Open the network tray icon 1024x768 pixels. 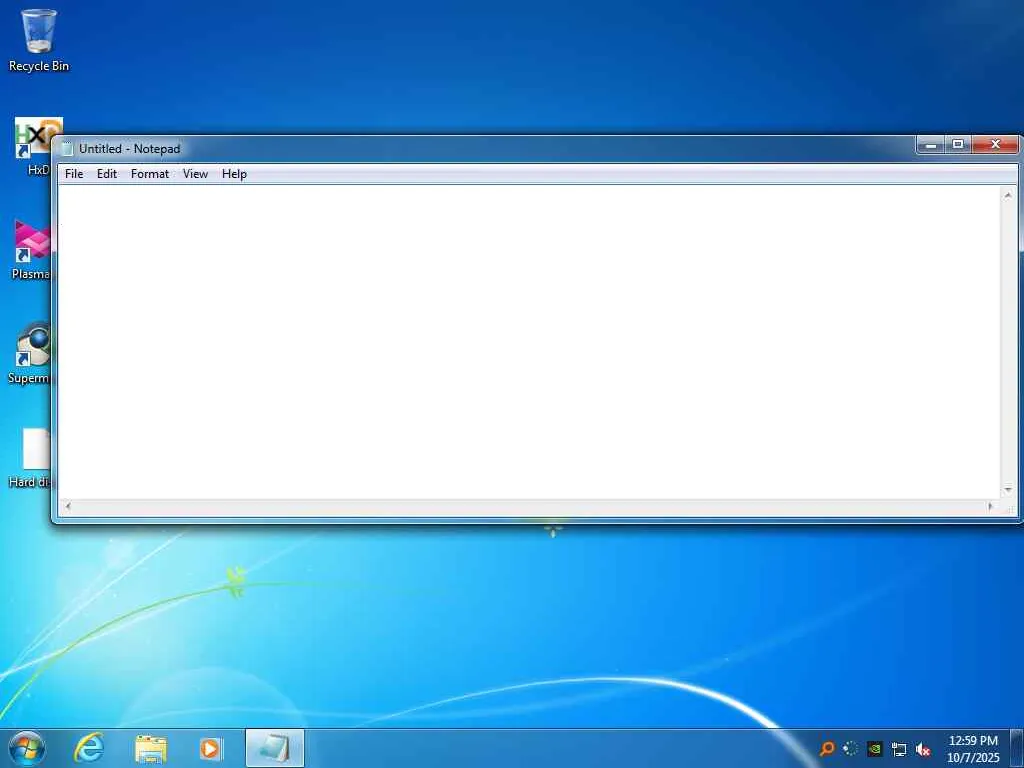[x=899, y=749]
